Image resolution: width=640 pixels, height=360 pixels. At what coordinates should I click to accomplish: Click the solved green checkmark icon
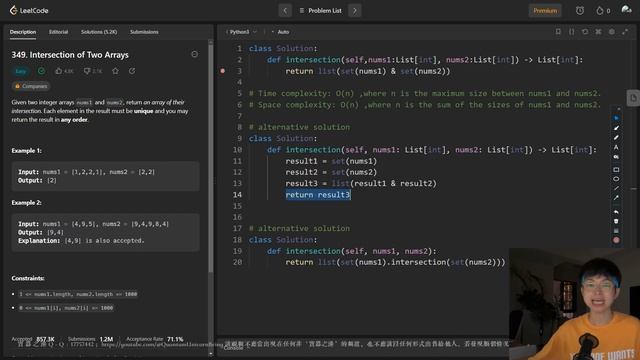41,71
